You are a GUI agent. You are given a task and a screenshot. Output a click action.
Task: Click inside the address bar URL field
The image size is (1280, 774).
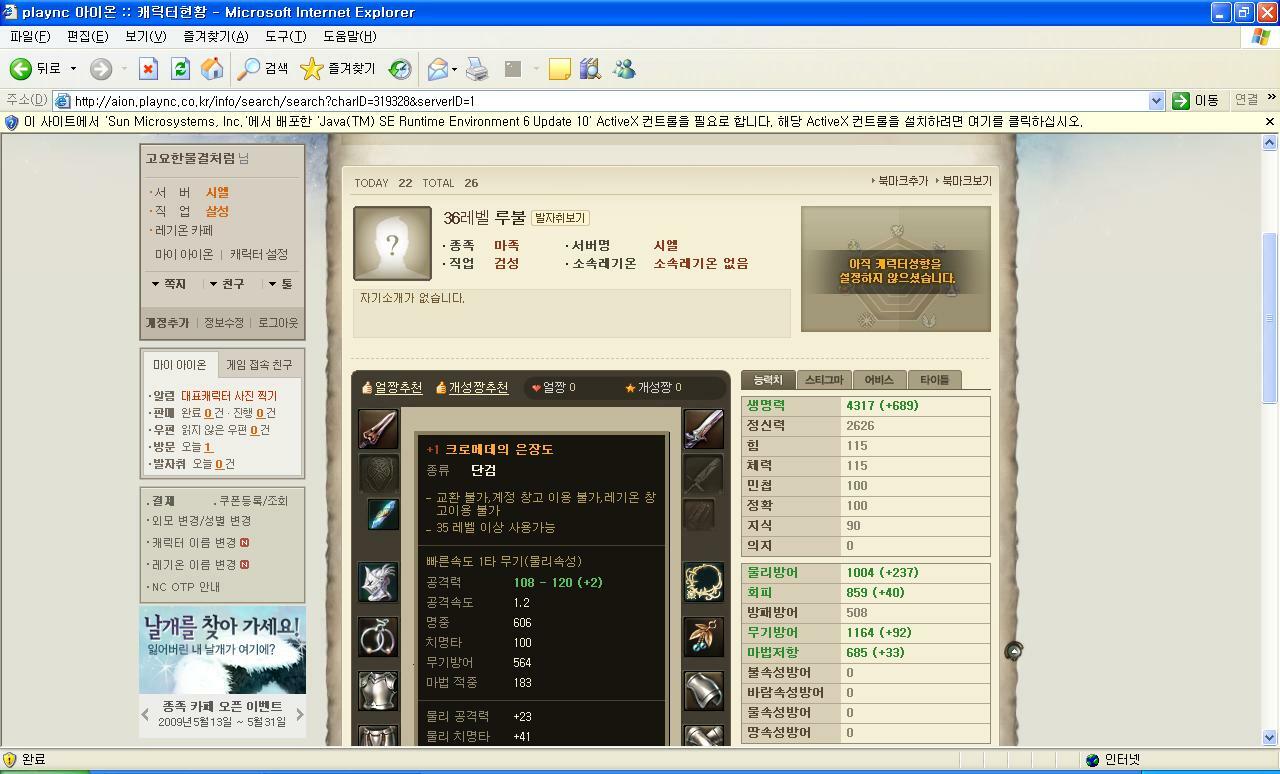600,101
